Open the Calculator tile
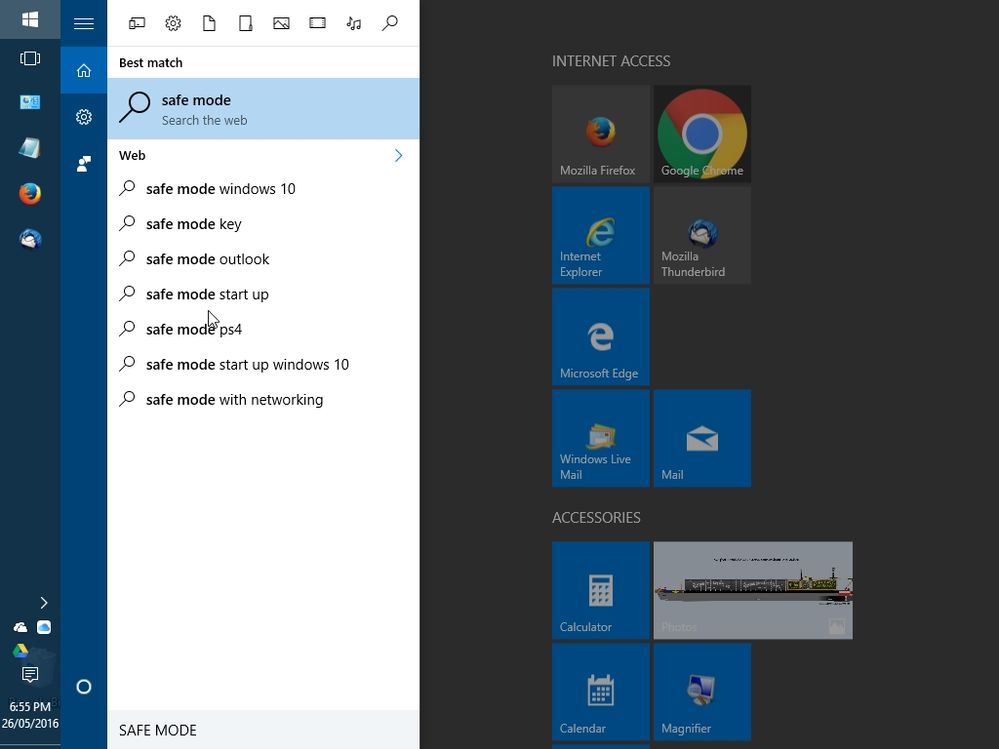The height and width of the screenshot is (749, 999). coord(601,590)
